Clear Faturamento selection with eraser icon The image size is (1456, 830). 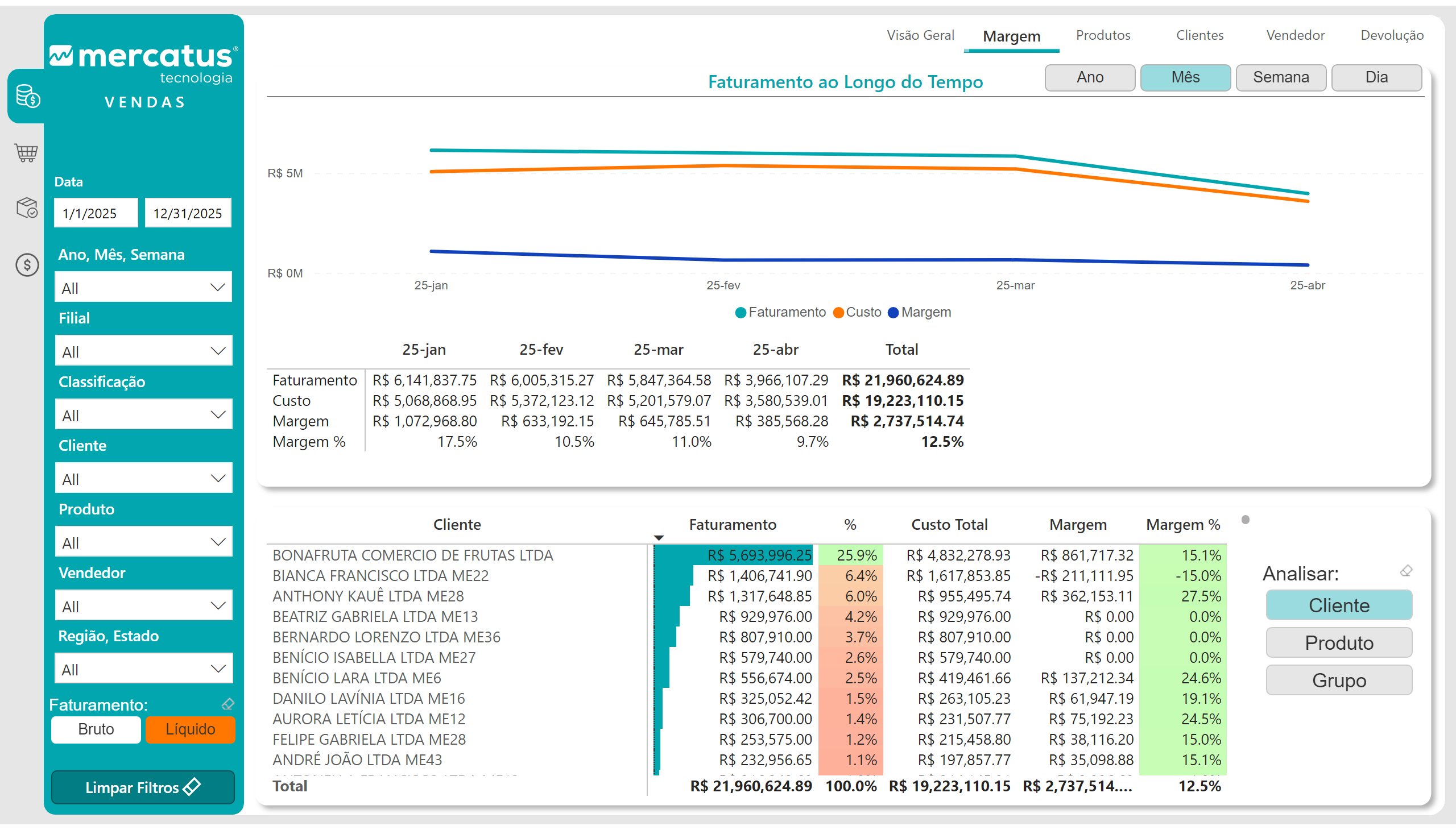pos(228,704)
